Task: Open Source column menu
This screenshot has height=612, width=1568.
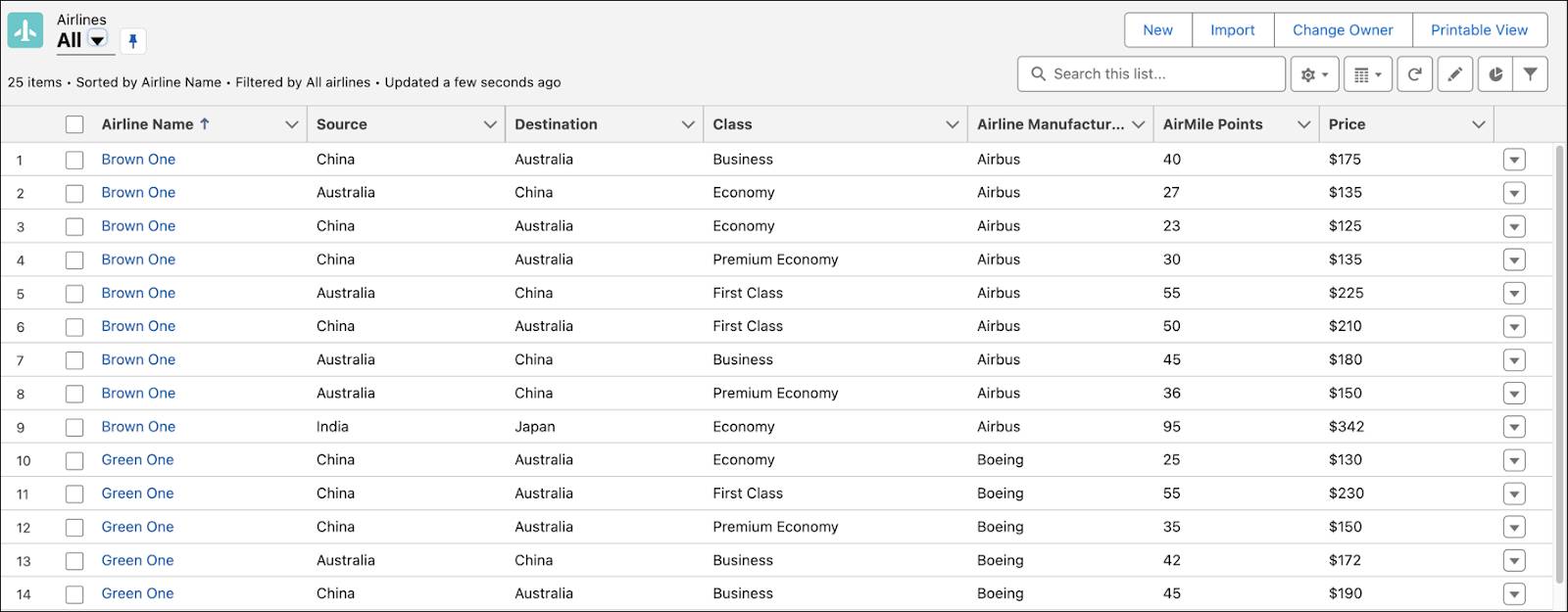Action: tap(490, 124)
